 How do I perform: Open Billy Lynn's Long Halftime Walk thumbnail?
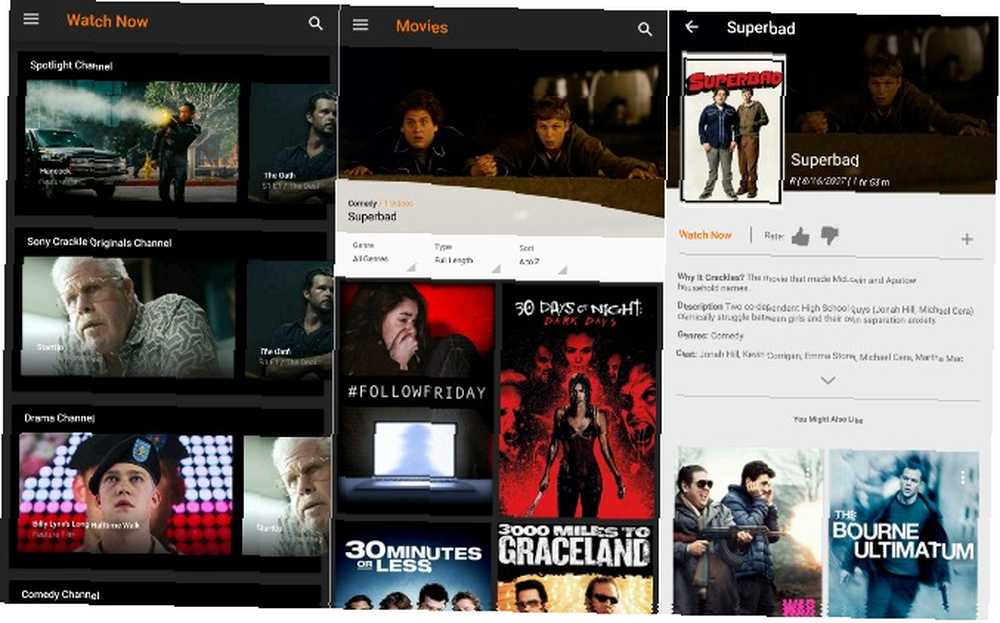126,494
